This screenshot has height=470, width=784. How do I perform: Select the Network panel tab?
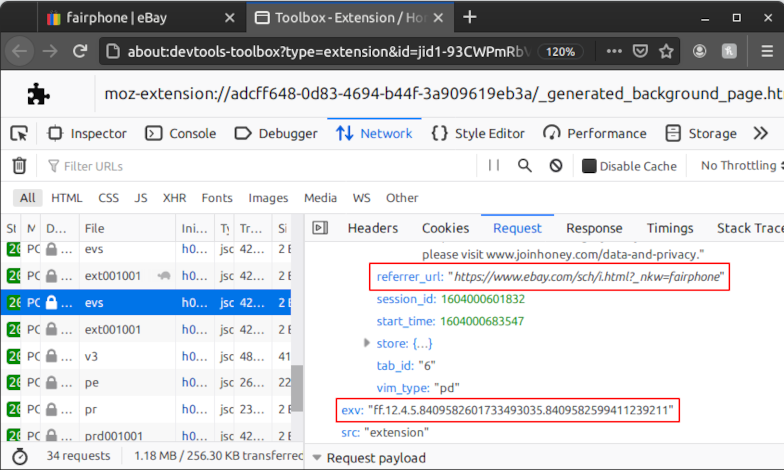[374, 134]
